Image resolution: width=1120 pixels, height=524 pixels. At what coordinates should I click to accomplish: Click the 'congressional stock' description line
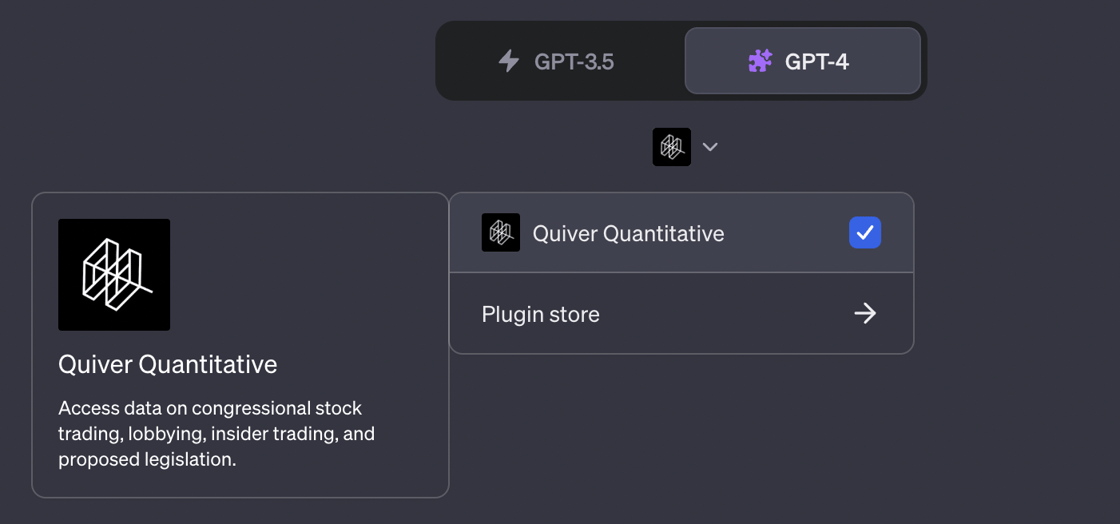tap(210, 408)
